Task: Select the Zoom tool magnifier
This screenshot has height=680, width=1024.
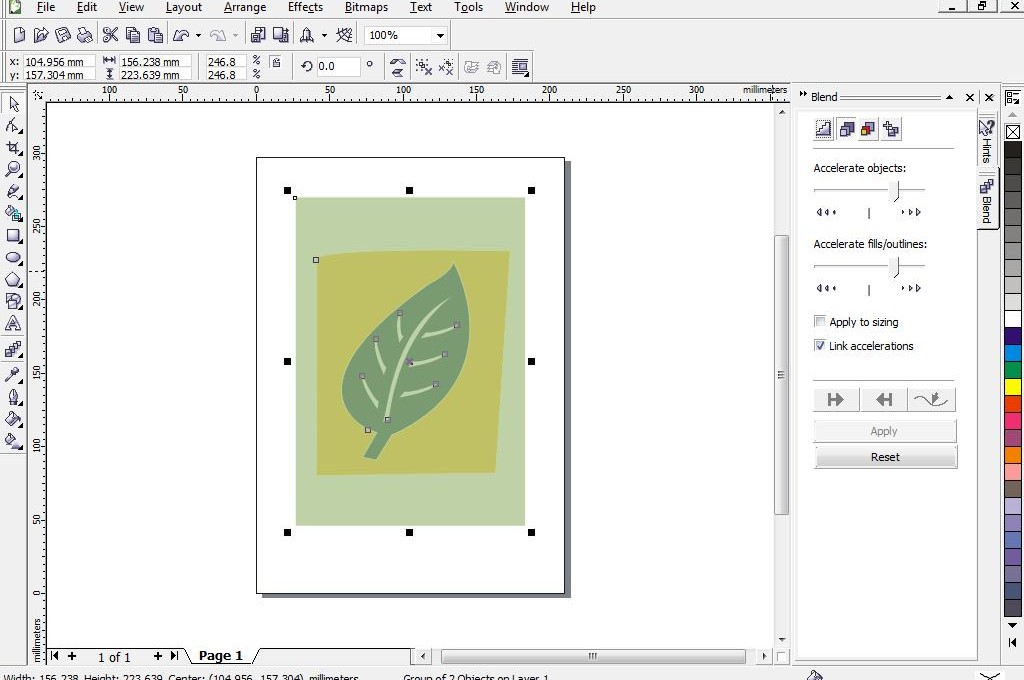Action: (x=14, y=169)
